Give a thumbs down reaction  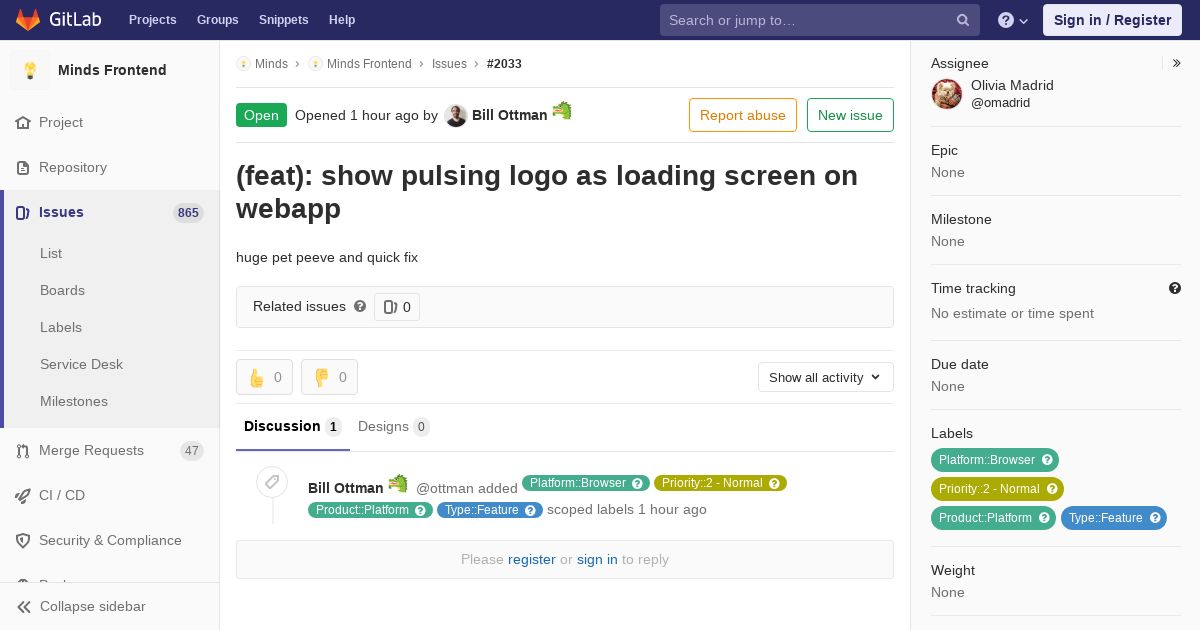329,377
